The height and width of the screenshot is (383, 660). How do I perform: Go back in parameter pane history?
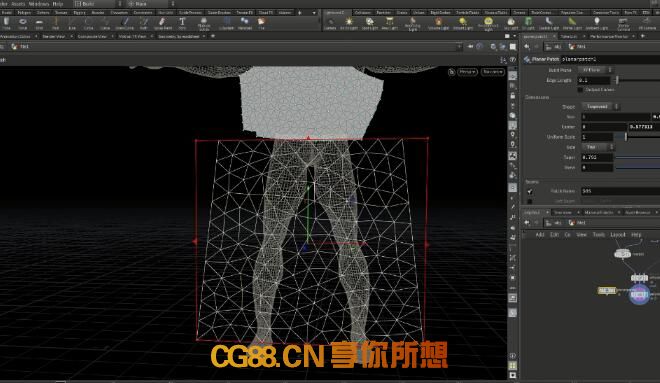pyautogui.click(x=527, y=47)
